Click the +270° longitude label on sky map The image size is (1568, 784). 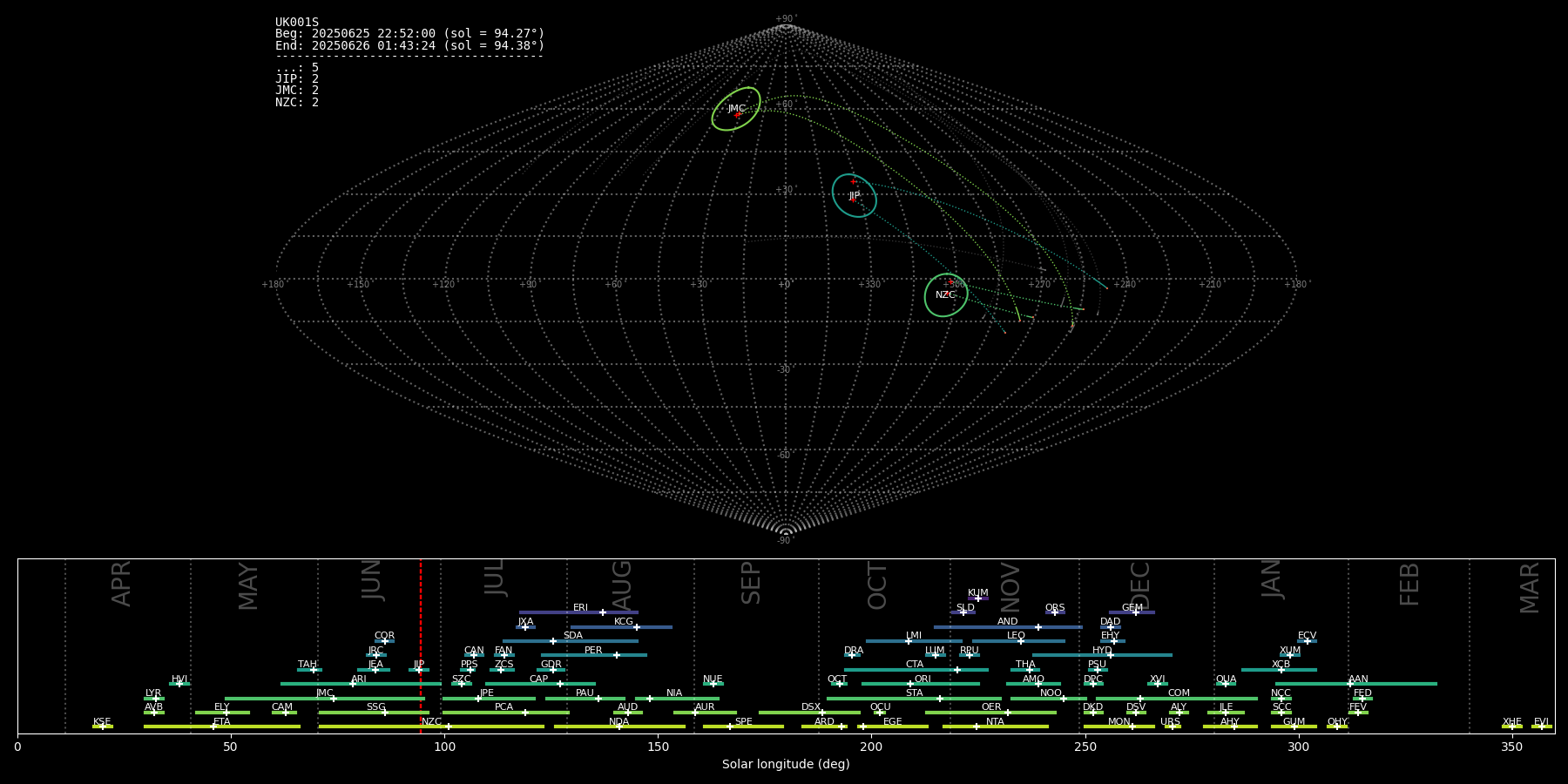(x=1040, y=284)
